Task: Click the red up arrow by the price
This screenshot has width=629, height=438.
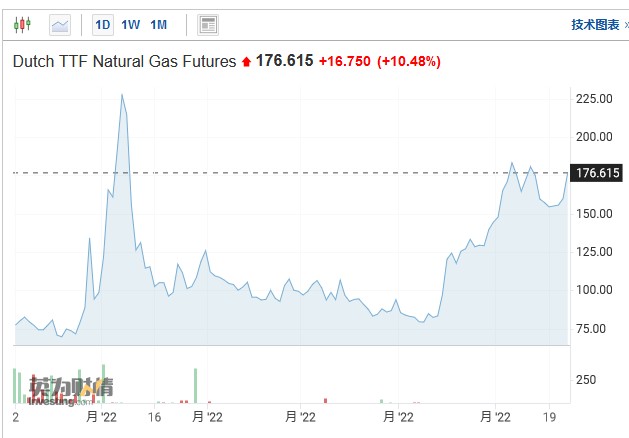Action: pyautogui.click(x=246, y=62)
